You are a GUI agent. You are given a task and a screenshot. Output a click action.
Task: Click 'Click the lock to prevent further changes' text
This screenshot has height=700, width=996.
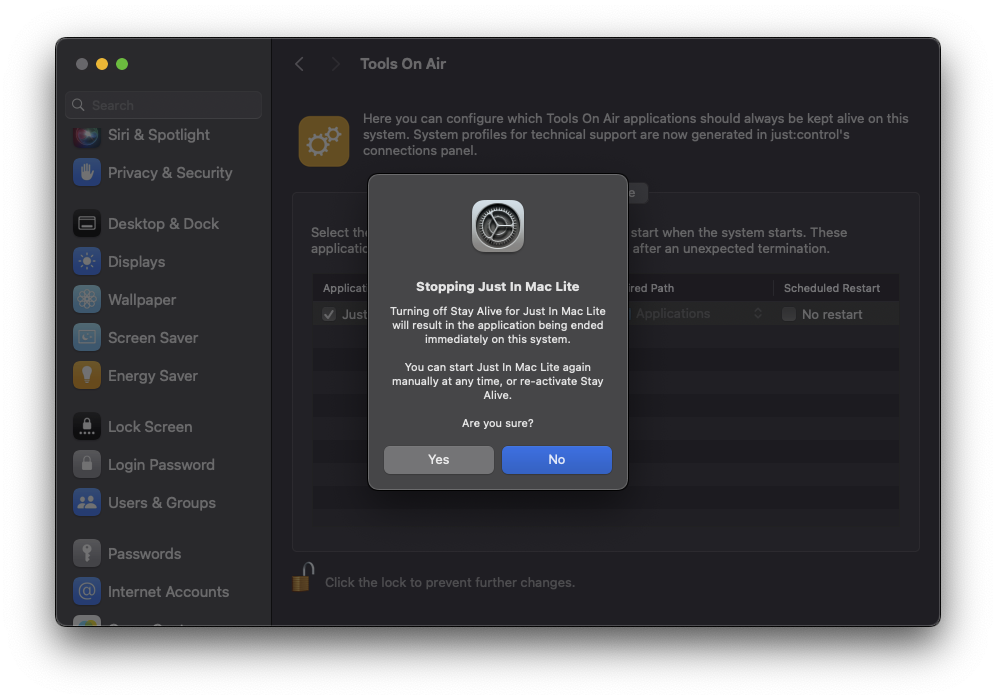point(450,582)
